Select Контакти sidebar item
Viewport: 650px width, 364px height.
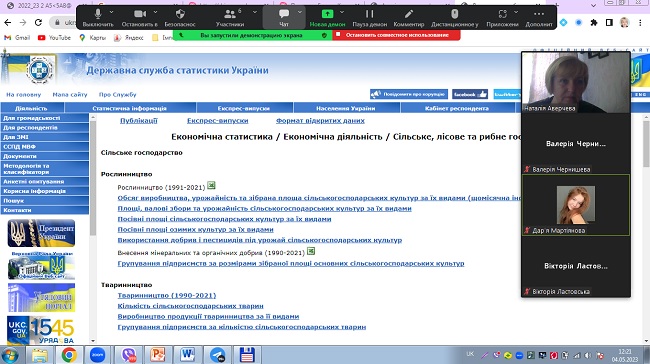click(45, 210)
